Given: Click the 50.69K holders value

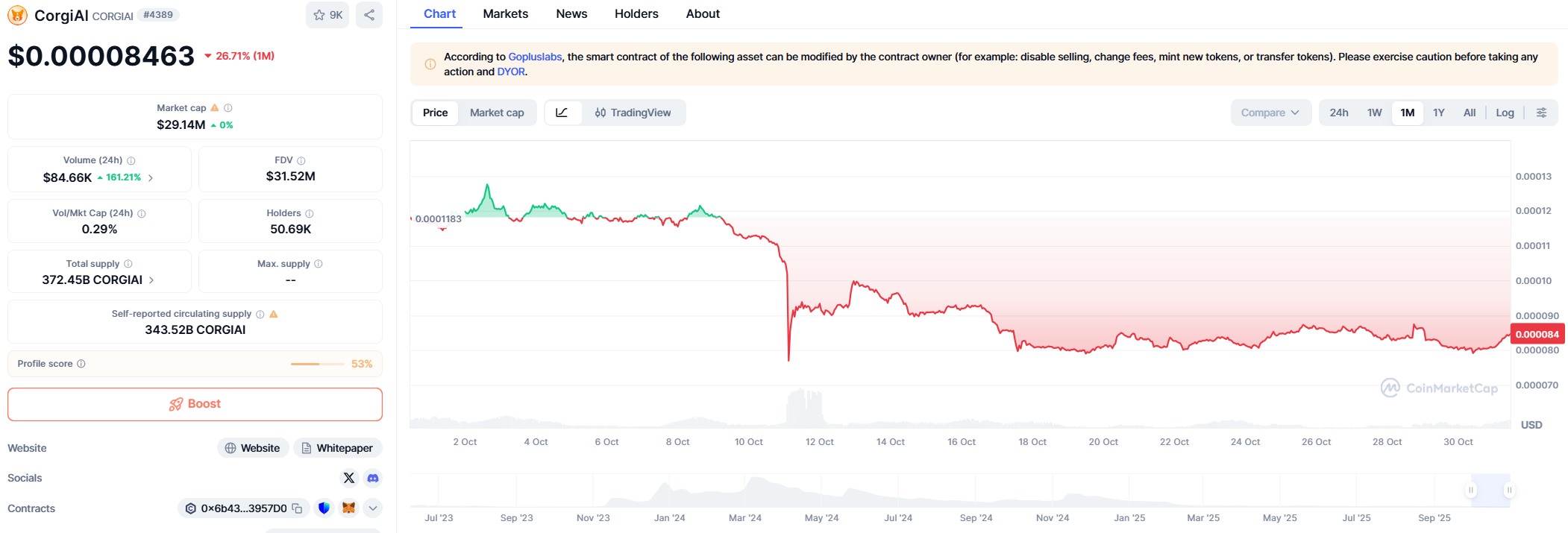Looking at the screenshot, I should click(291, 230).
